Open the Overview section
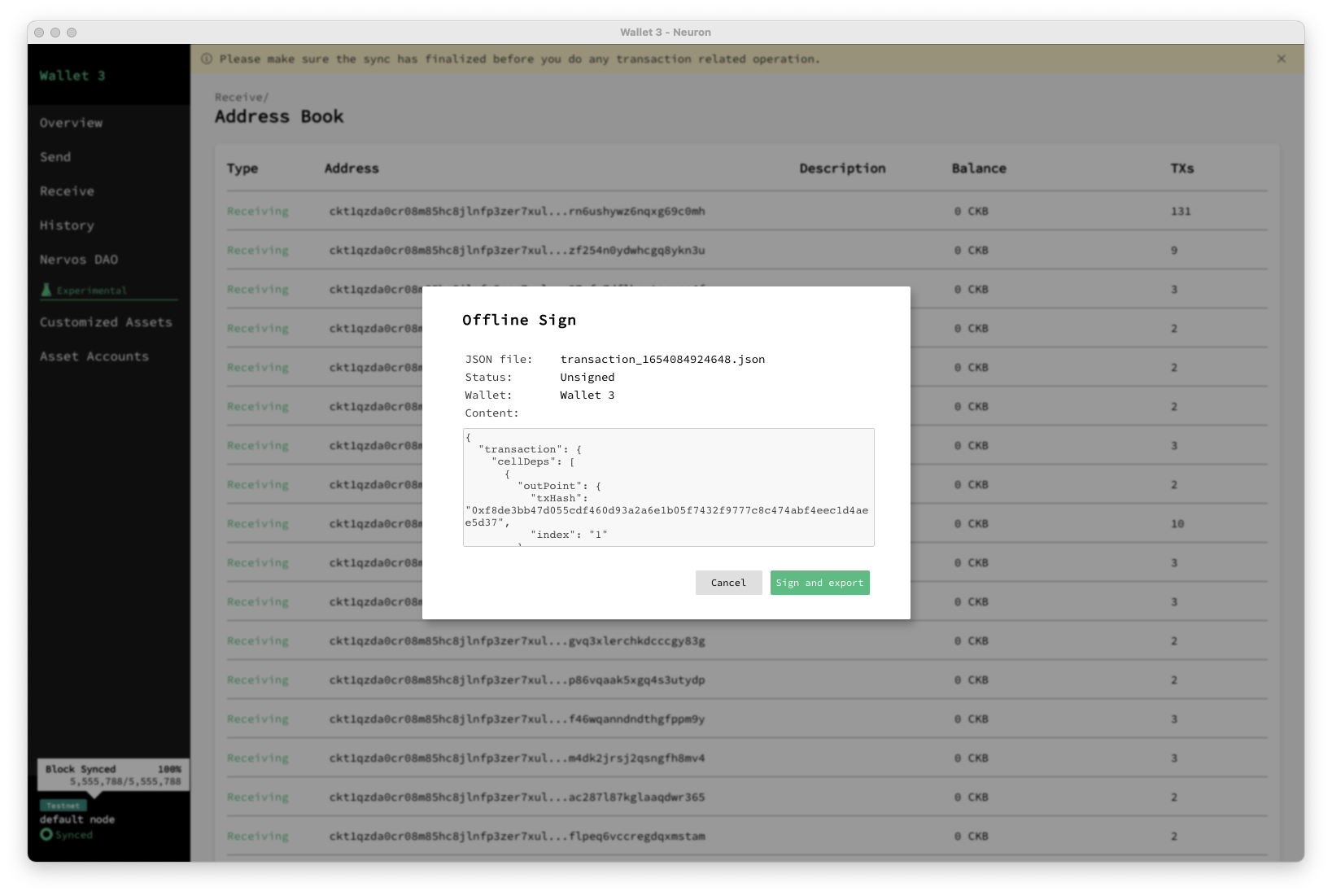 click(71, 122)
